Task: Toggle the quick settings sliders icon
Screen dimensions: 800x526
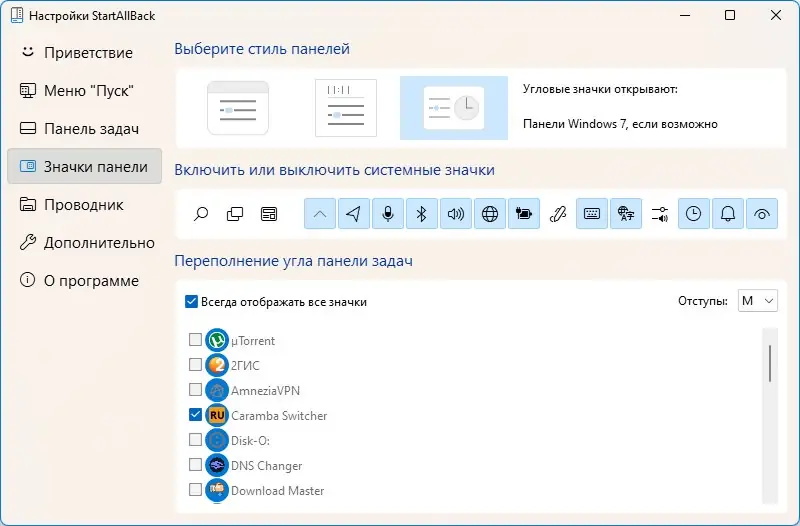Action: (x=660, y=214)
